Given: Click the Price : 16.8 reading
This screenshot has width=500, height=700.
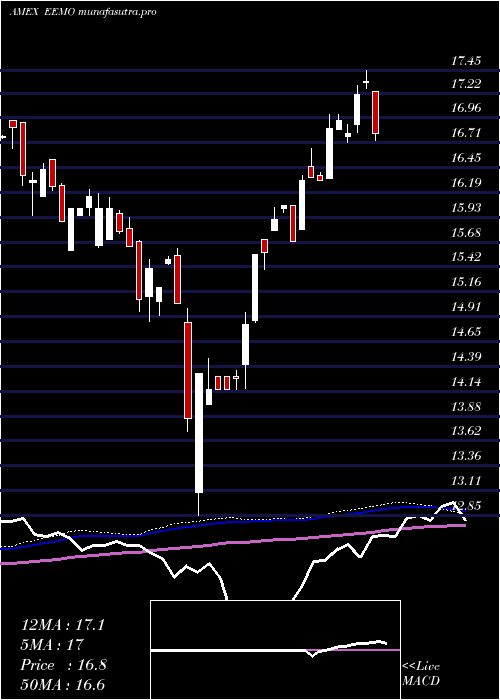Looking at the screenshot, I should click(x=63, y=665).
